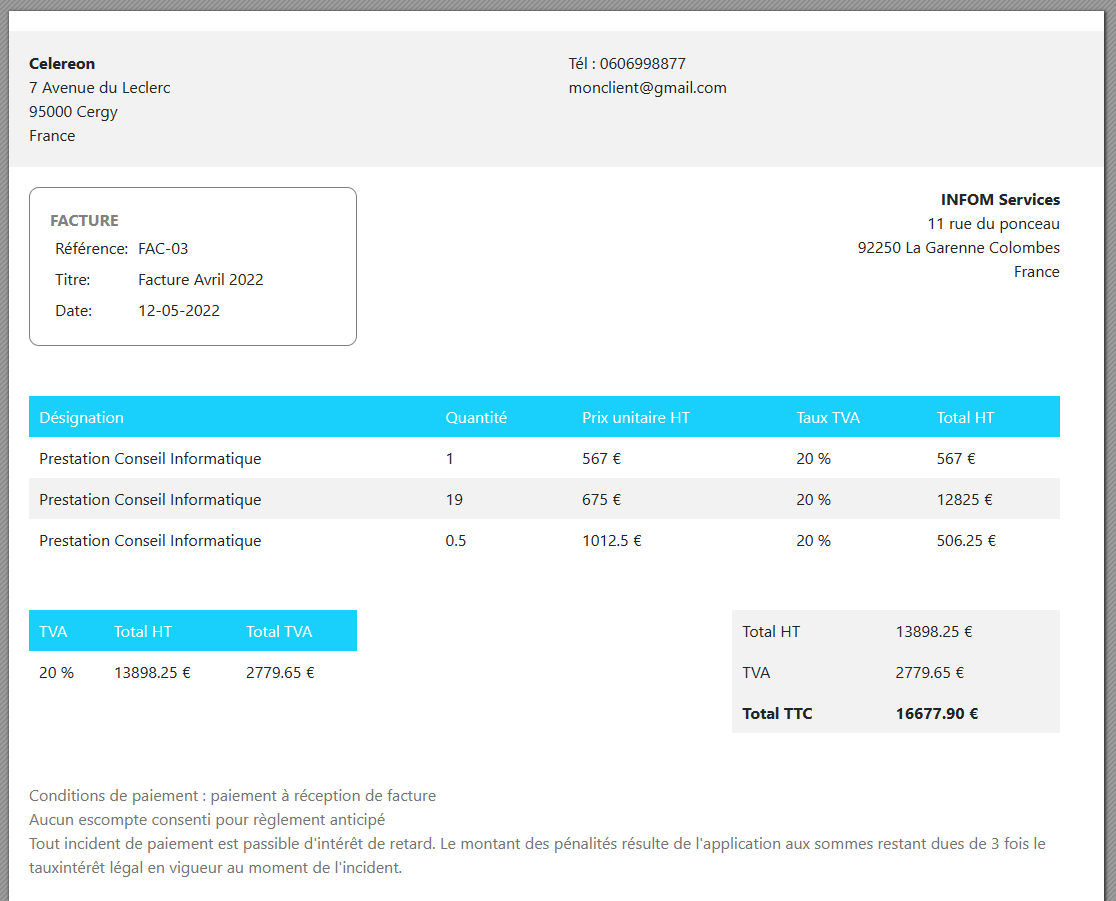Click the quantity 19 cell
Image resolution: width=1116 pixels, height=901 pixels.
[x=454, y=500]
